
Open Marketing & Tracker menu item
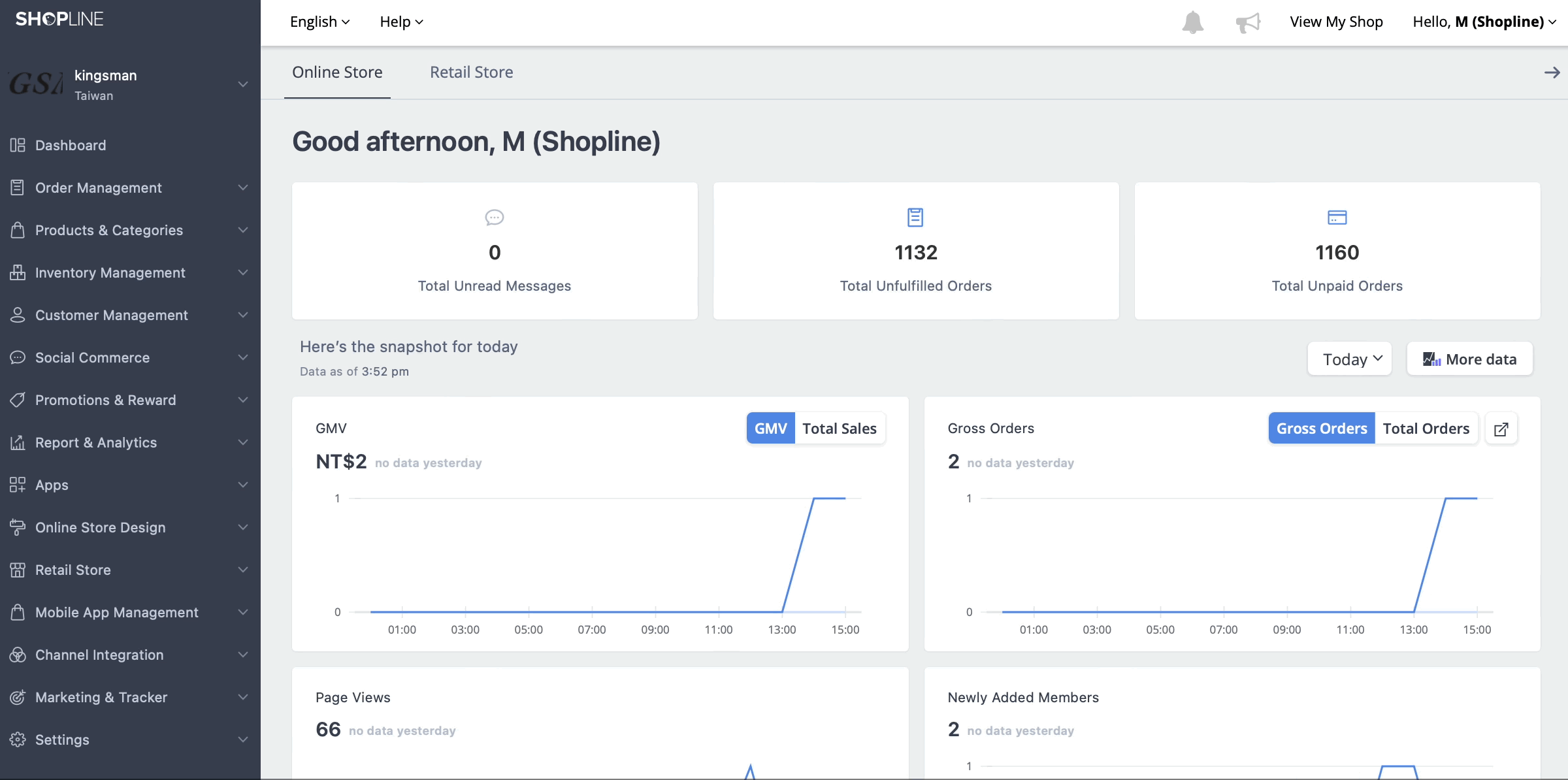[130, 697]
